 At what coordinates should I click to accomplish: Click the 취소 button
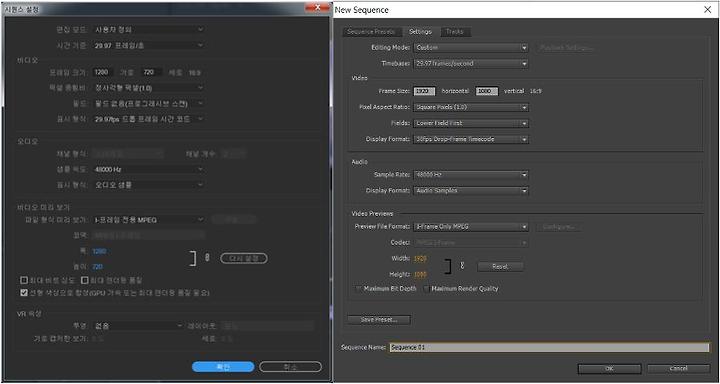[290, 367]
